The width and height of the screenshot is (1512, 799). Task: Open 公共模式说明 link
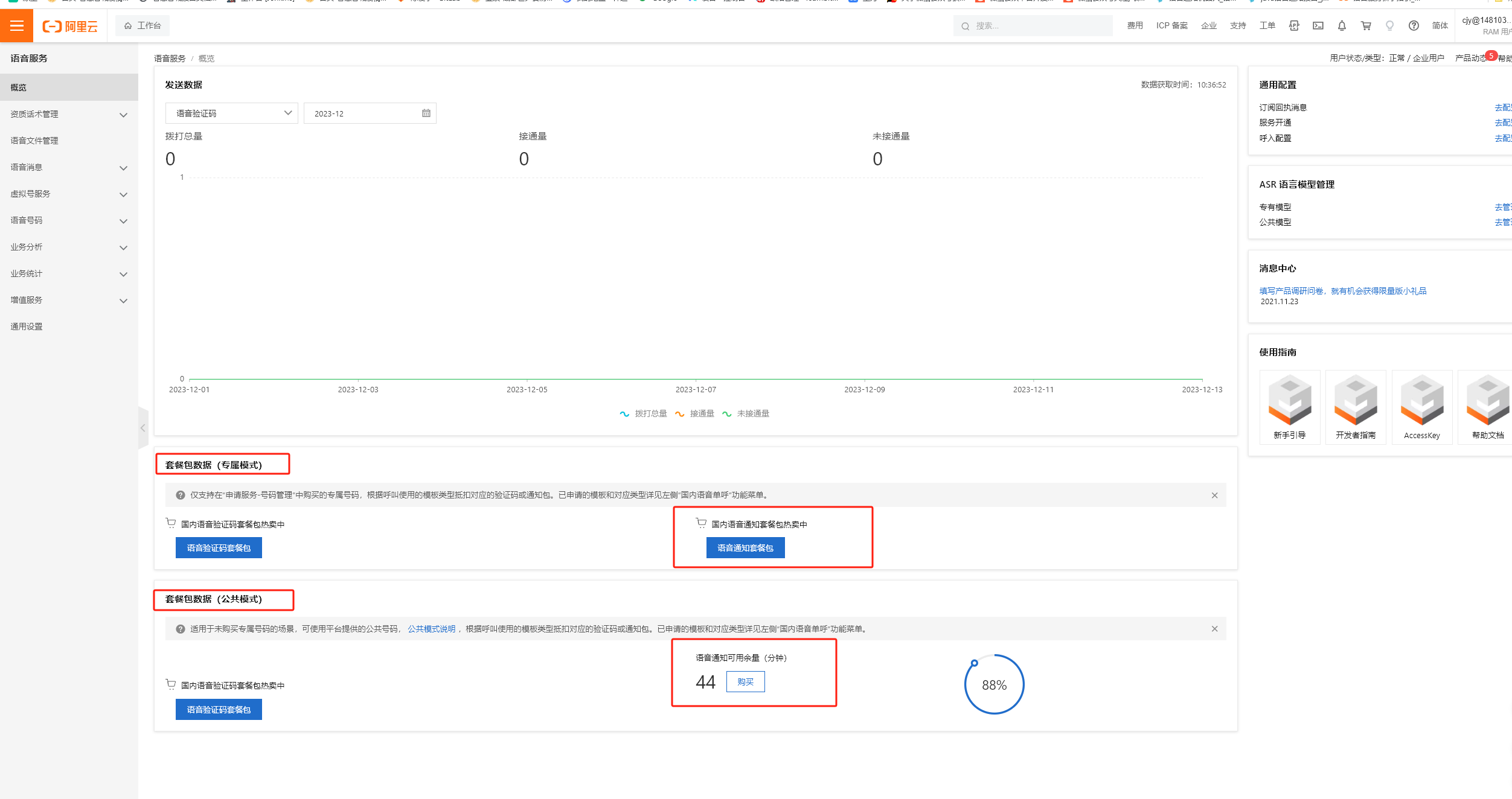click(x=431, y=629)
